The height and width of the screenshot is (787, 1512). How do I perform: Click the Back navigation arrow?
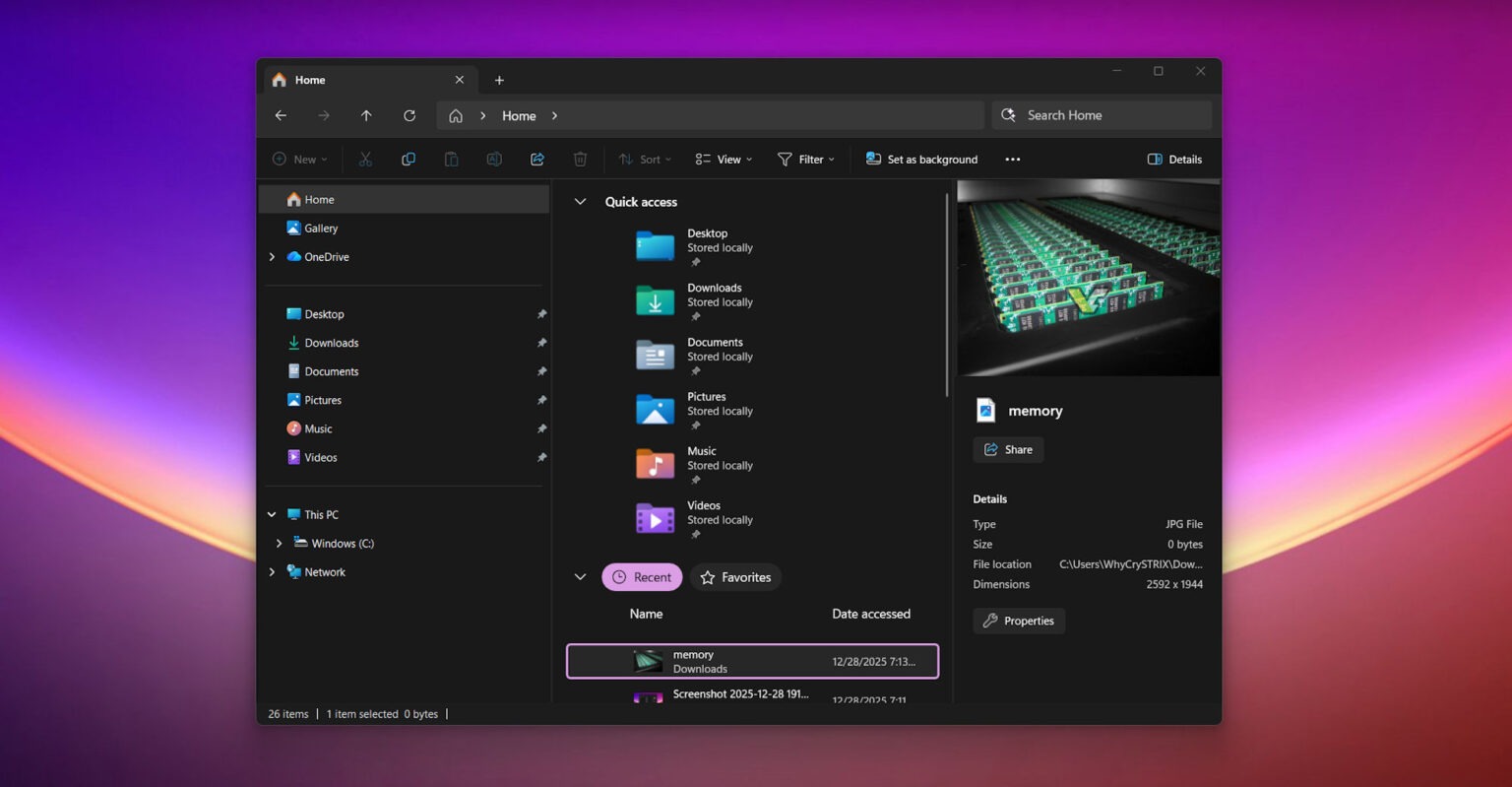(x=281, y=115)
